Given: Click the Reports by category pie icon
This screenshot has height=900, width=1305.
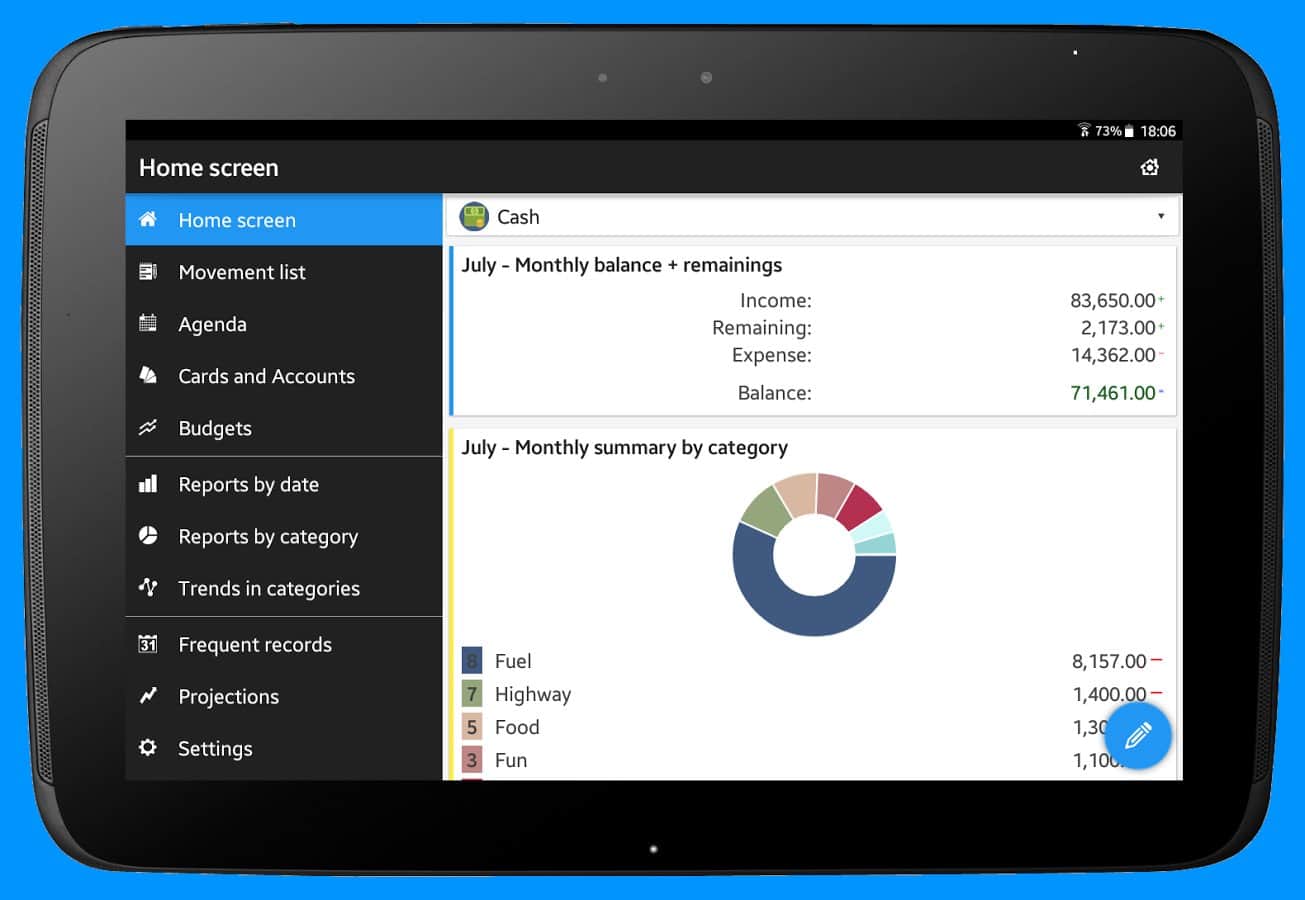Looking at the screenshot, I should [148, 536].
